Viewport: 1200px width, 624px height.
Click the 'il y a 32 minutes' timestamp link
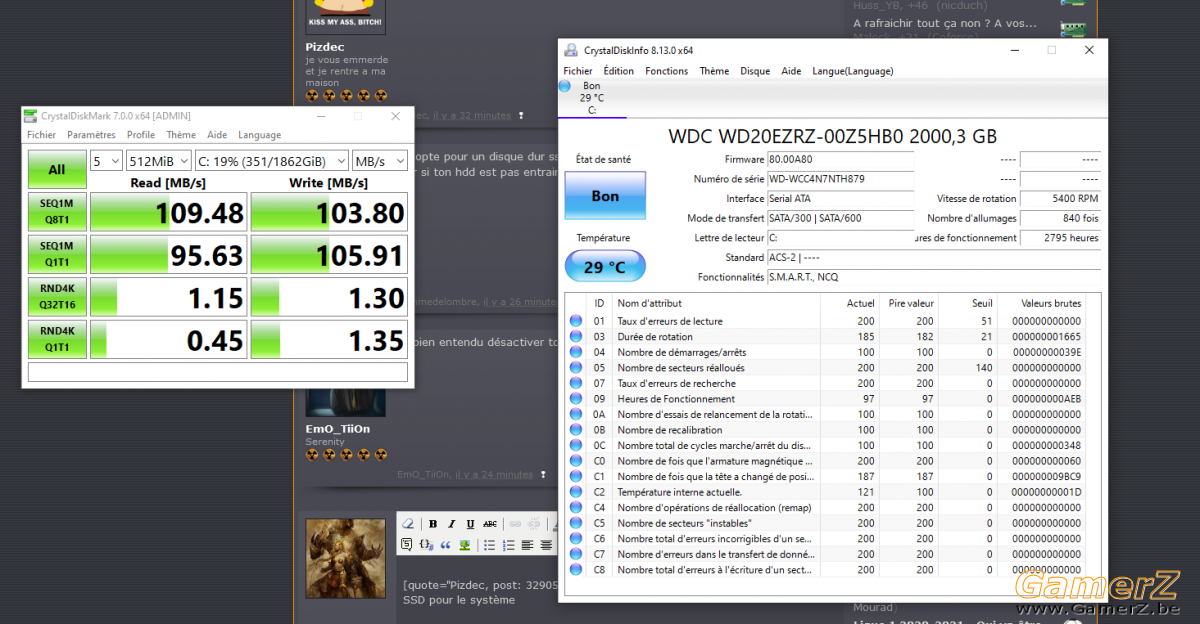[x=471, y=115]
